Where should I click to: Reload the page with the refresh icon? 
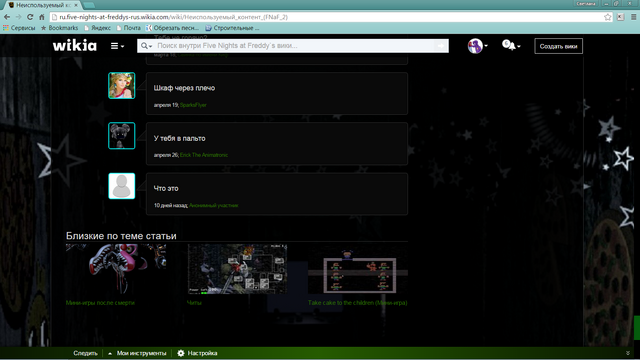30,17
